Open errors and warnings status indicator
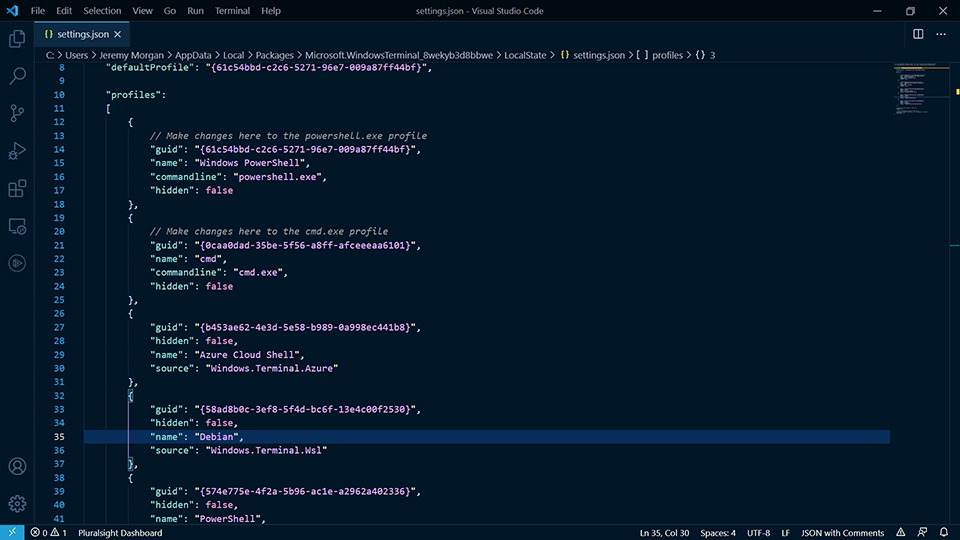960x540 pixels. click(x=48, y=533)
